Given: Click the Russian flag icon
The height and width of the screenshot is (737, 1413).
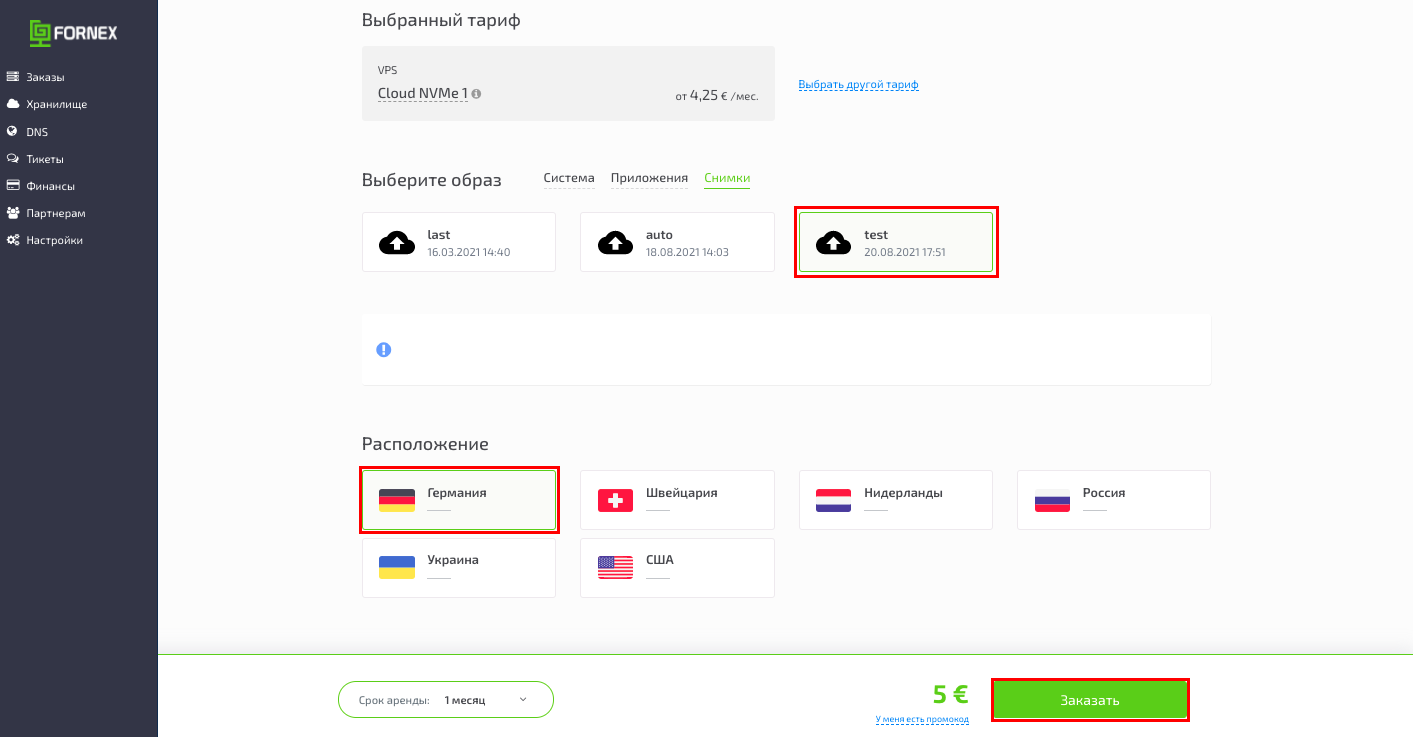Looking at the screenshot, I should tap(1052, 500).
